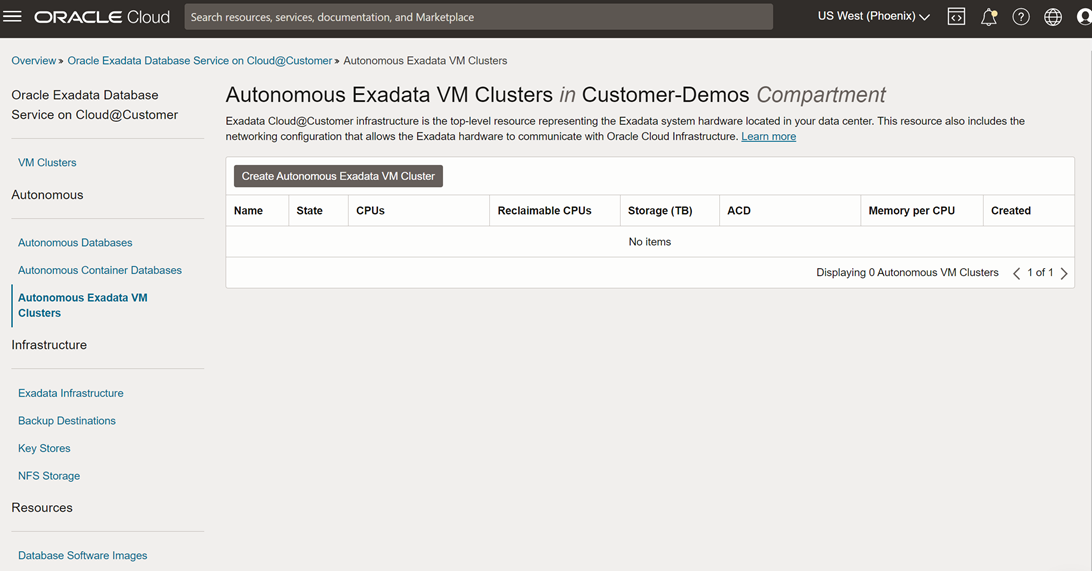Open the language globe icon

(x=1053, y=17)
